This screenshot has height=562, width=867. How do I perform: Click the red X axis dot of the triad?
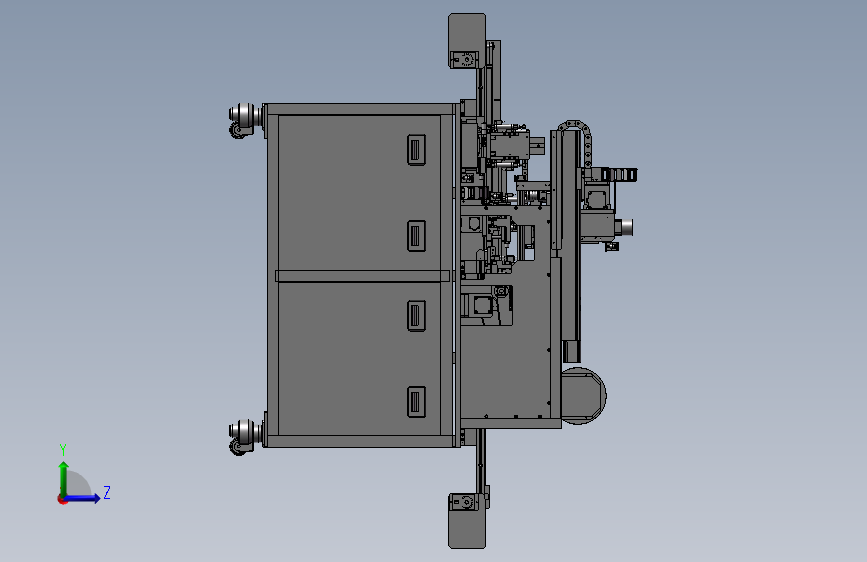tap(61, 499)
